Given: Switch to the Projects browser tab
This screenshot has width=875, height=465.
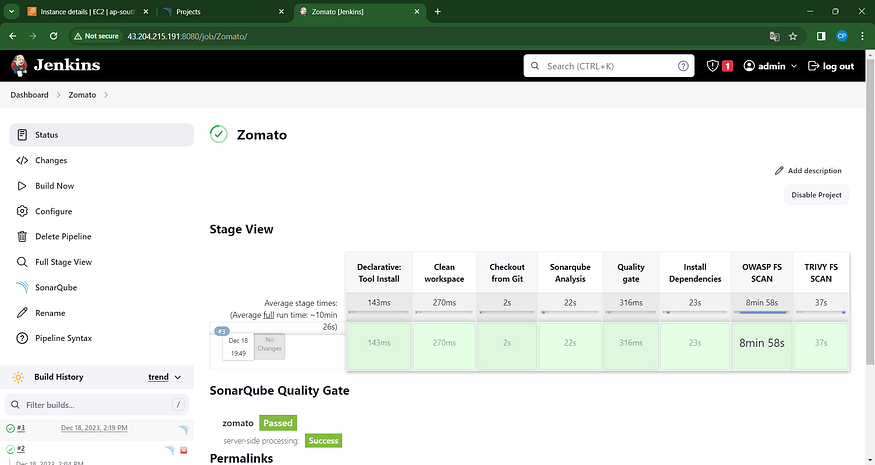Looking at the screenshot, I should click(x=222, y=12).
